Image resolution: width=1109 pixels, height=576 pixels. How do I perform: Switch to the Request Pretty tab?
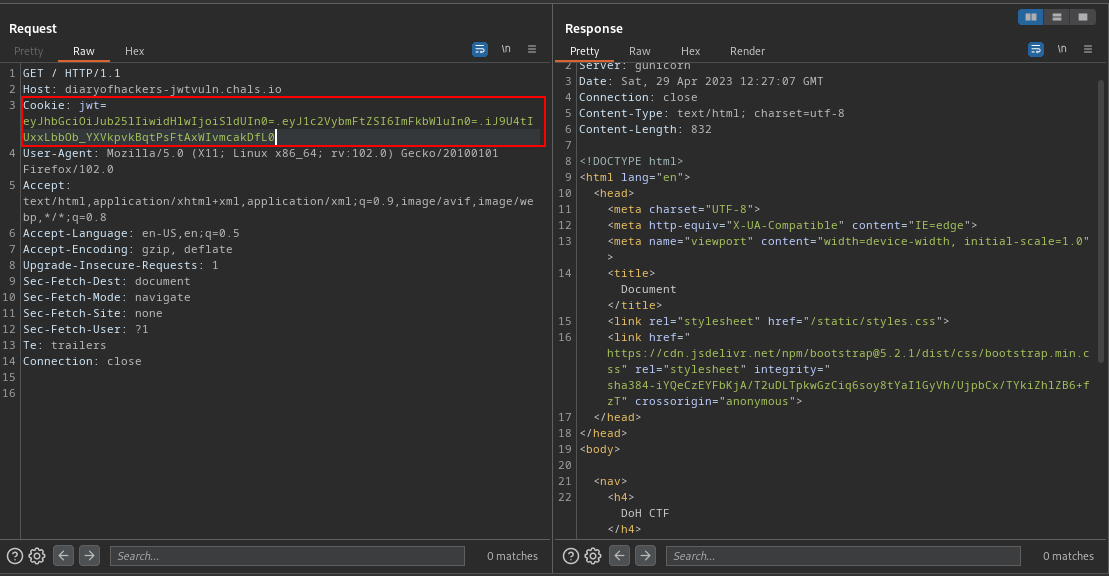(28, 51)
